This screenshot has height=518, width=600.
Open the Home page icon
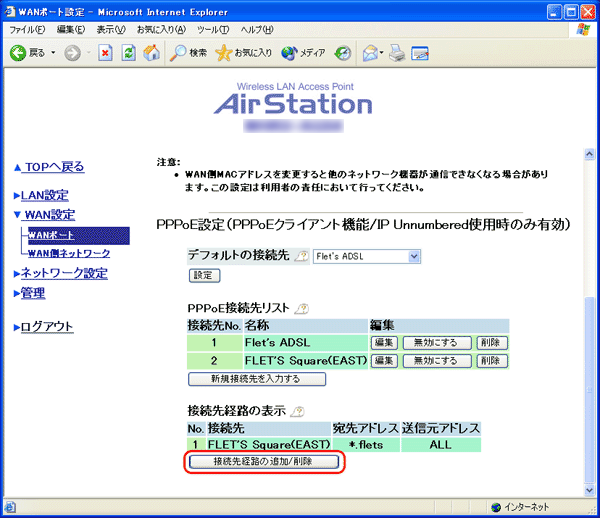point(152,53)
